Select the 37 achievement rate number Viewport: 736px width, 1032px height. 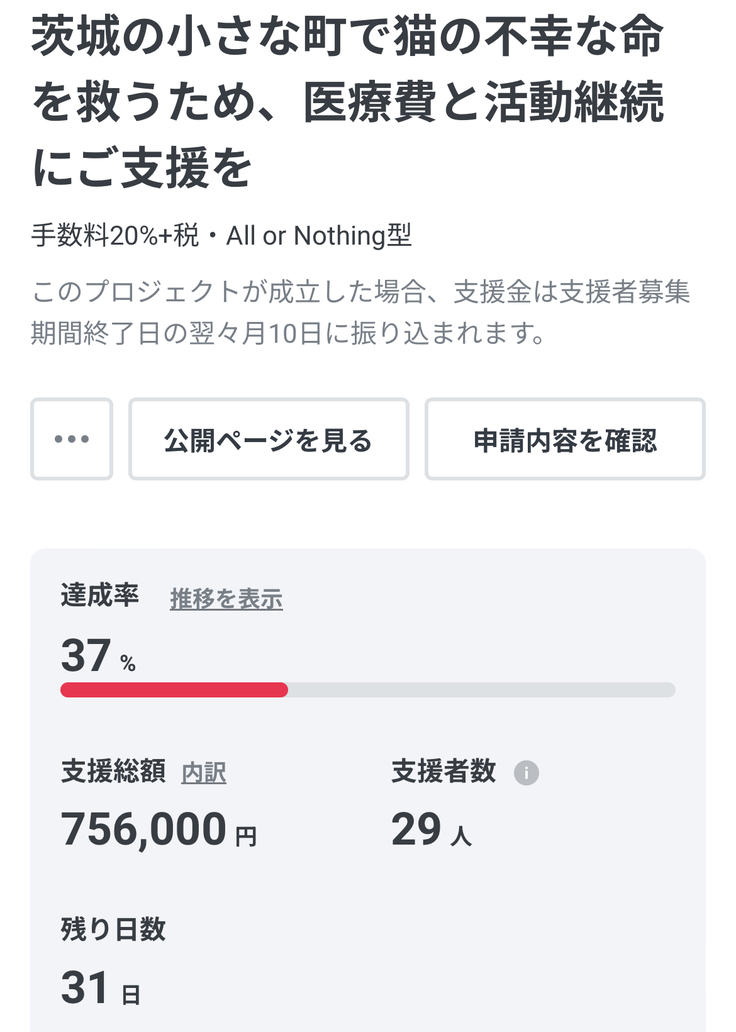86,656
